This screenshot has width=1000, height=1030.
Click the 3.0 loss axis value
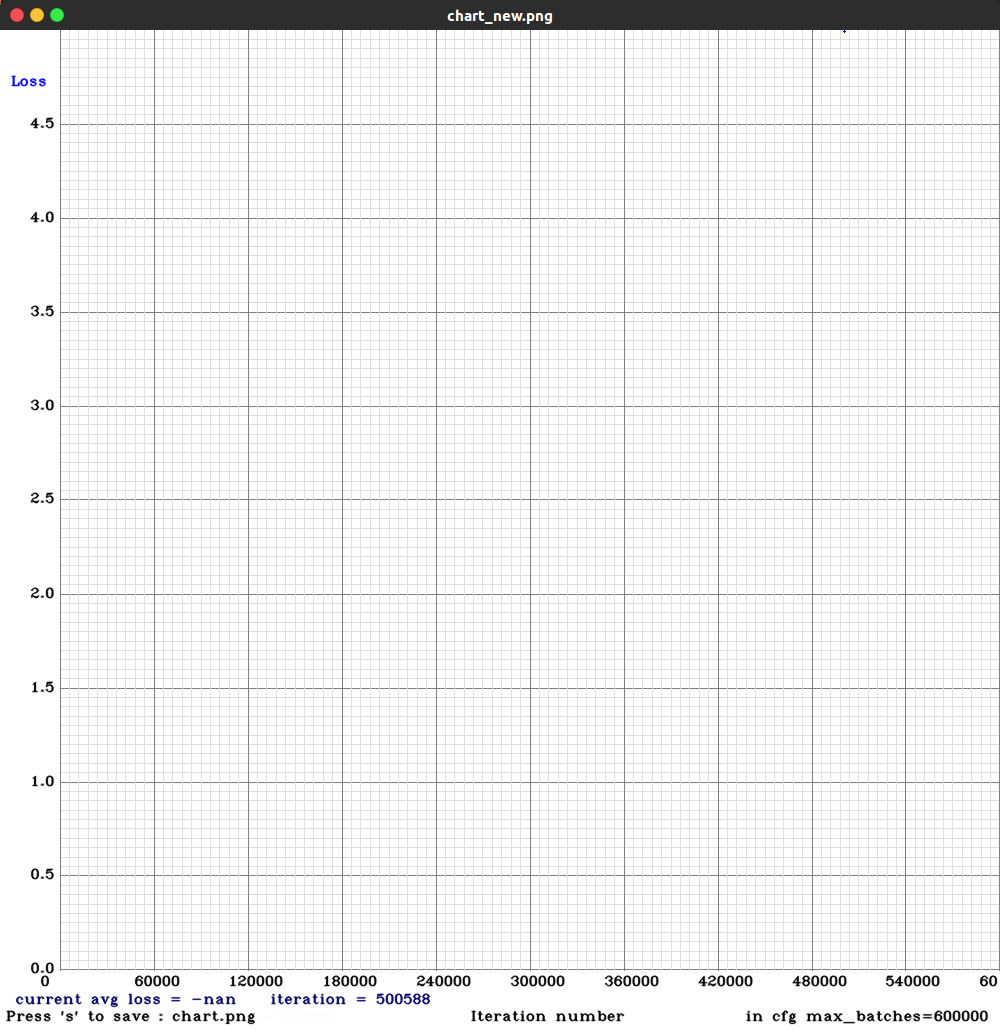click(42, 405)
